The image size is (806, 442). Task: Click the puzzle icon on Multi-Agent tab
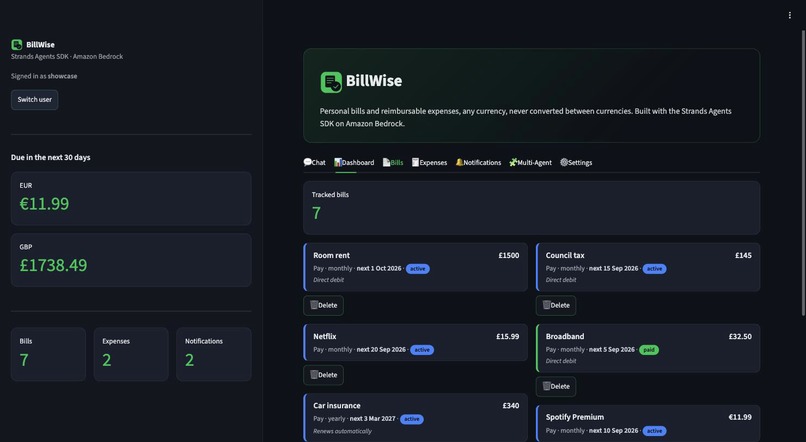point(513,162)
